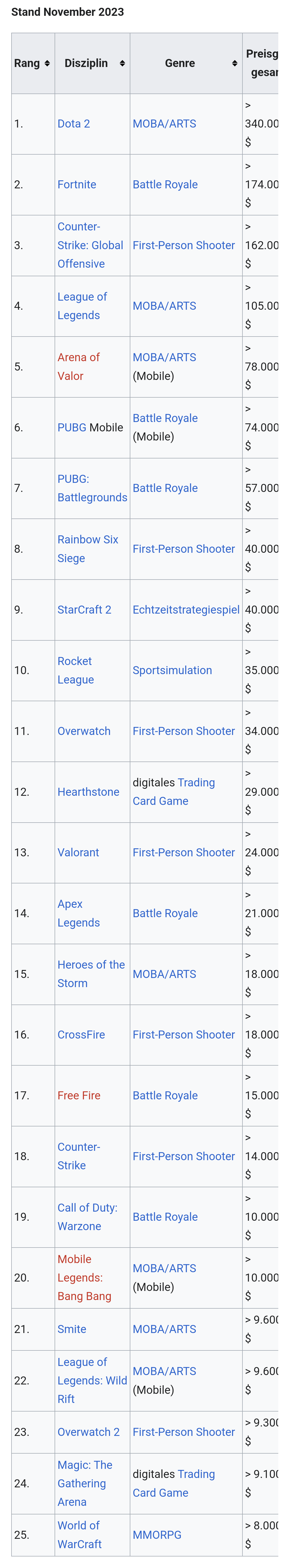Open Magic: The Gathering Arena link
The width and height of the screenshot is (289, 1568).
[85, 1483]
